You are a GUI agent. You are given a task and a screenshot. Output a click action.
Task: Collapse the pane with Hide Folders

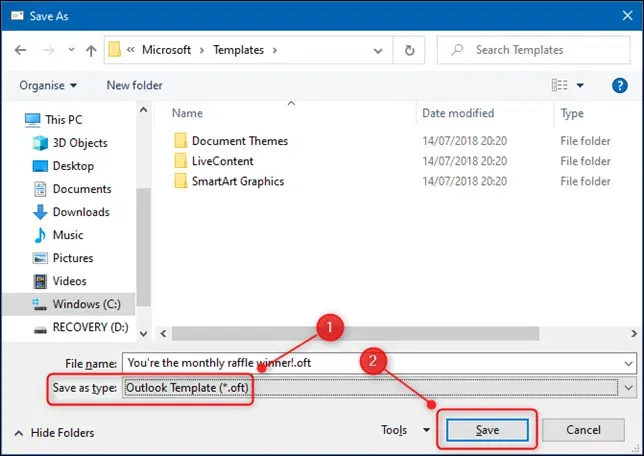[54, 433]
